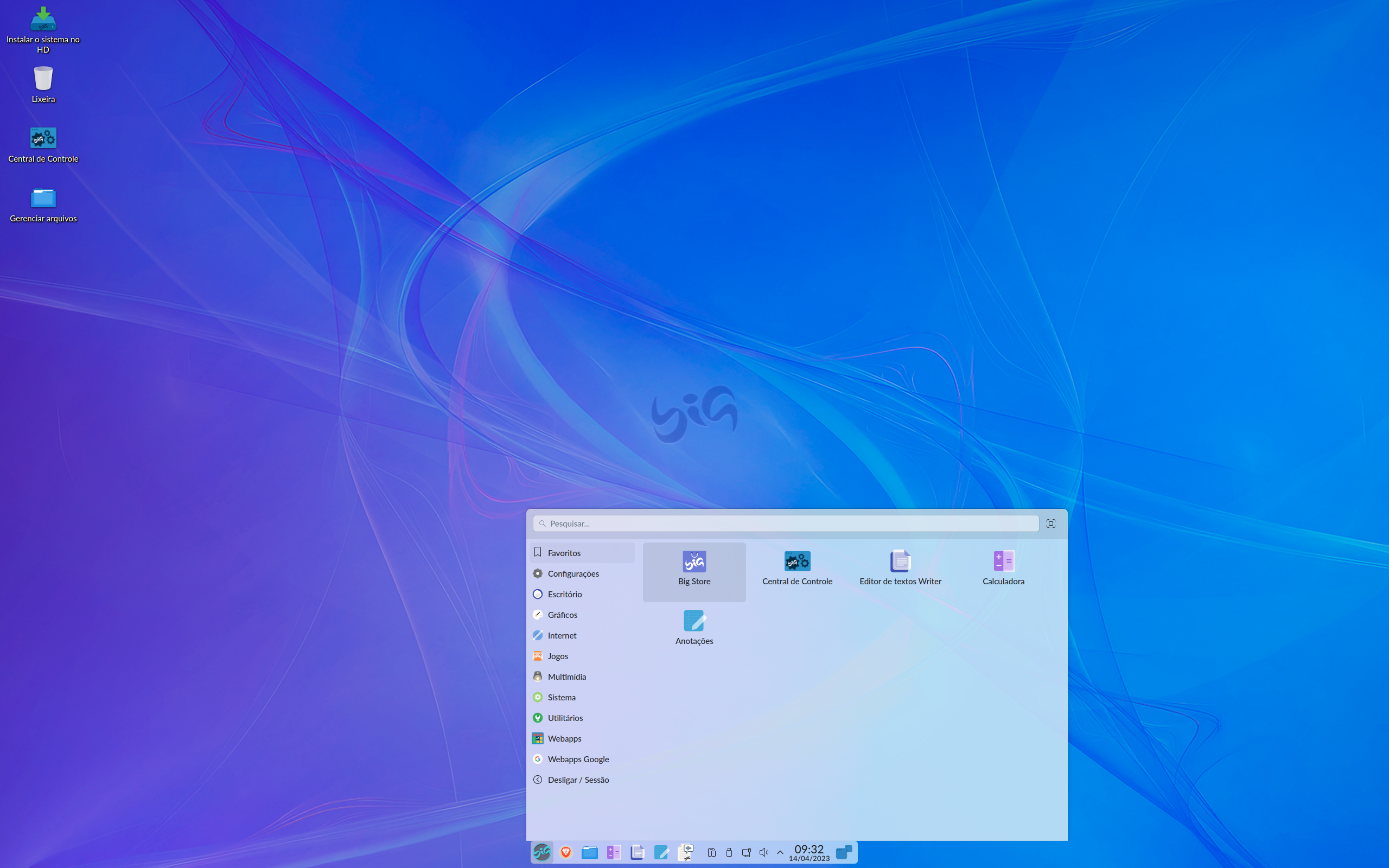Open Desligar / Sessão options
Screen dimensions: 1389x868
(x=582, y=780)
